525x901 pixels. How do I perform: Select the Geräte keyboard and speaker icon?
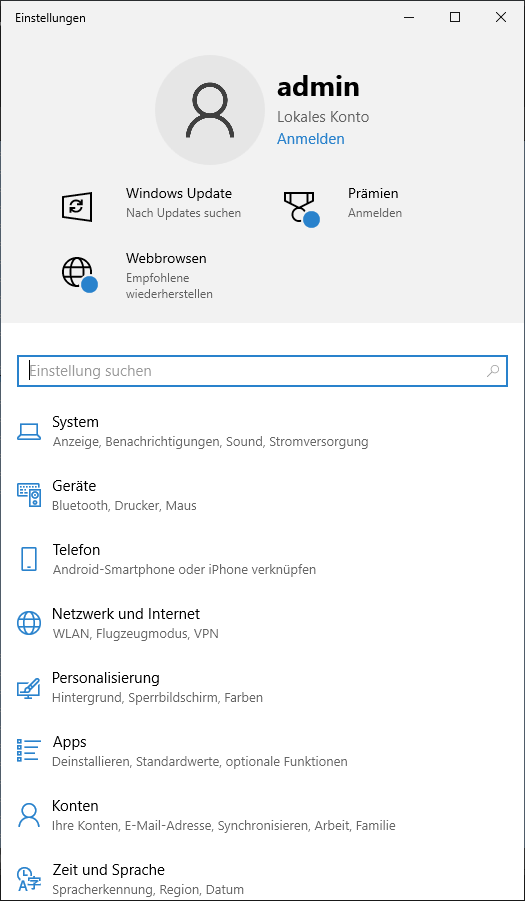[x=29, y=495]
